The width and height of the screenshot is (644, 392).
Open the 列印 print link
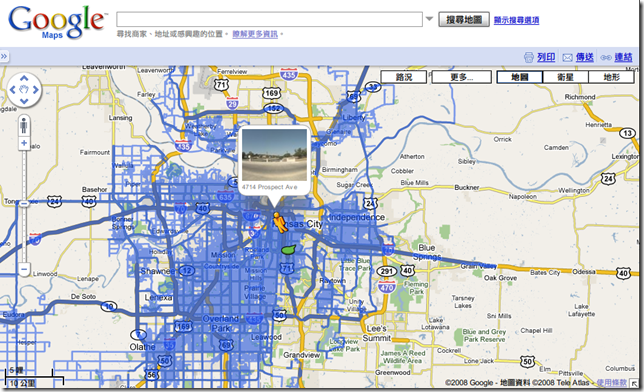(546, 57)
